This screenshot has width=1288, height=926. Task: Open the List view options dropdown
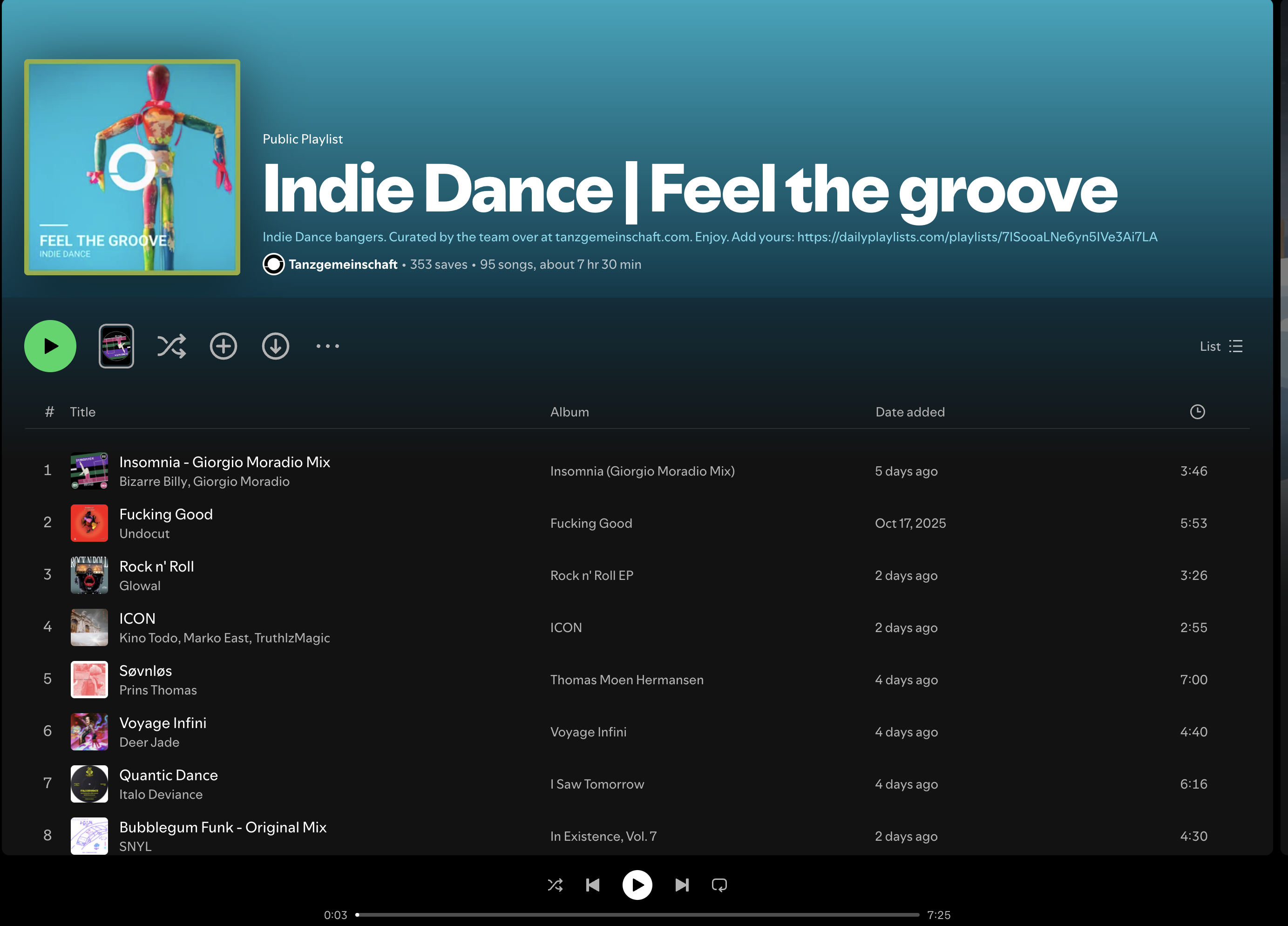click(x=1221, y=346)
